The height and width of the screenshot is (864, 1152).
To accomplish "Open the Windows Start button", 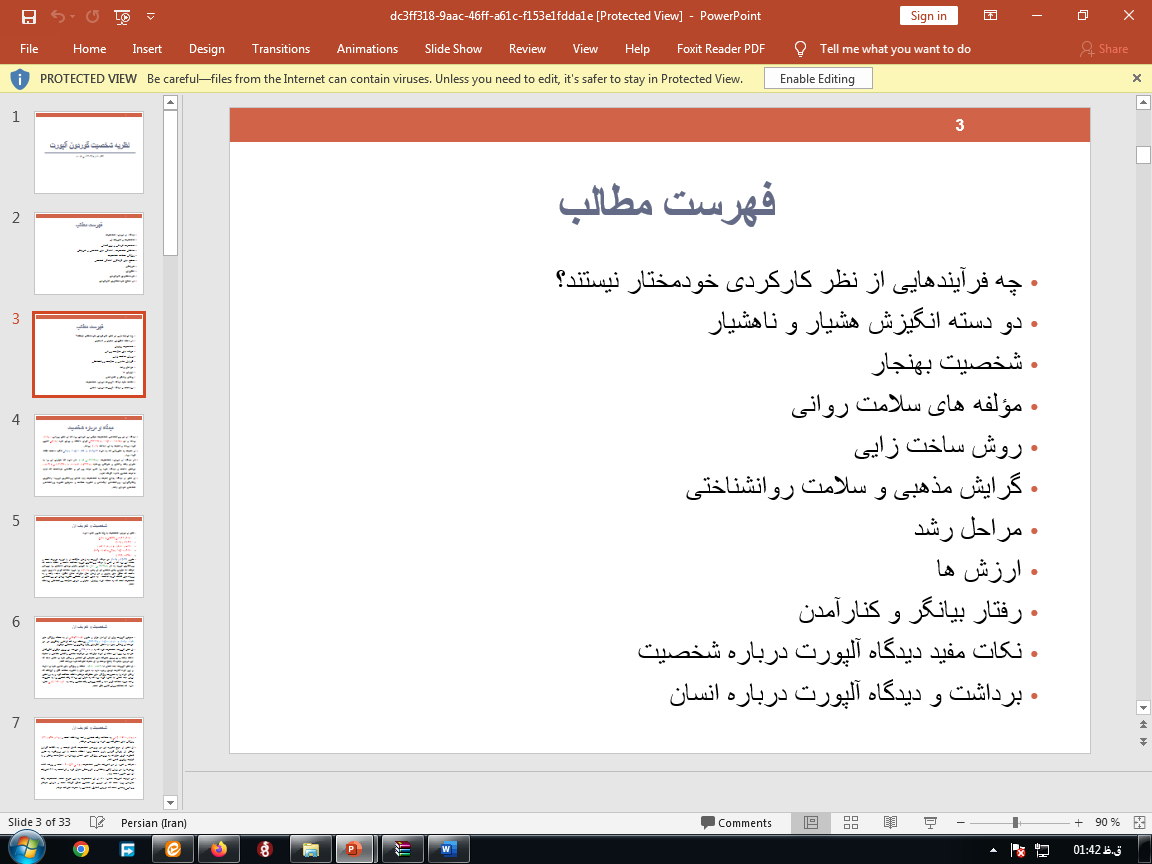I will pyautogui.click(x=26, y=849).
